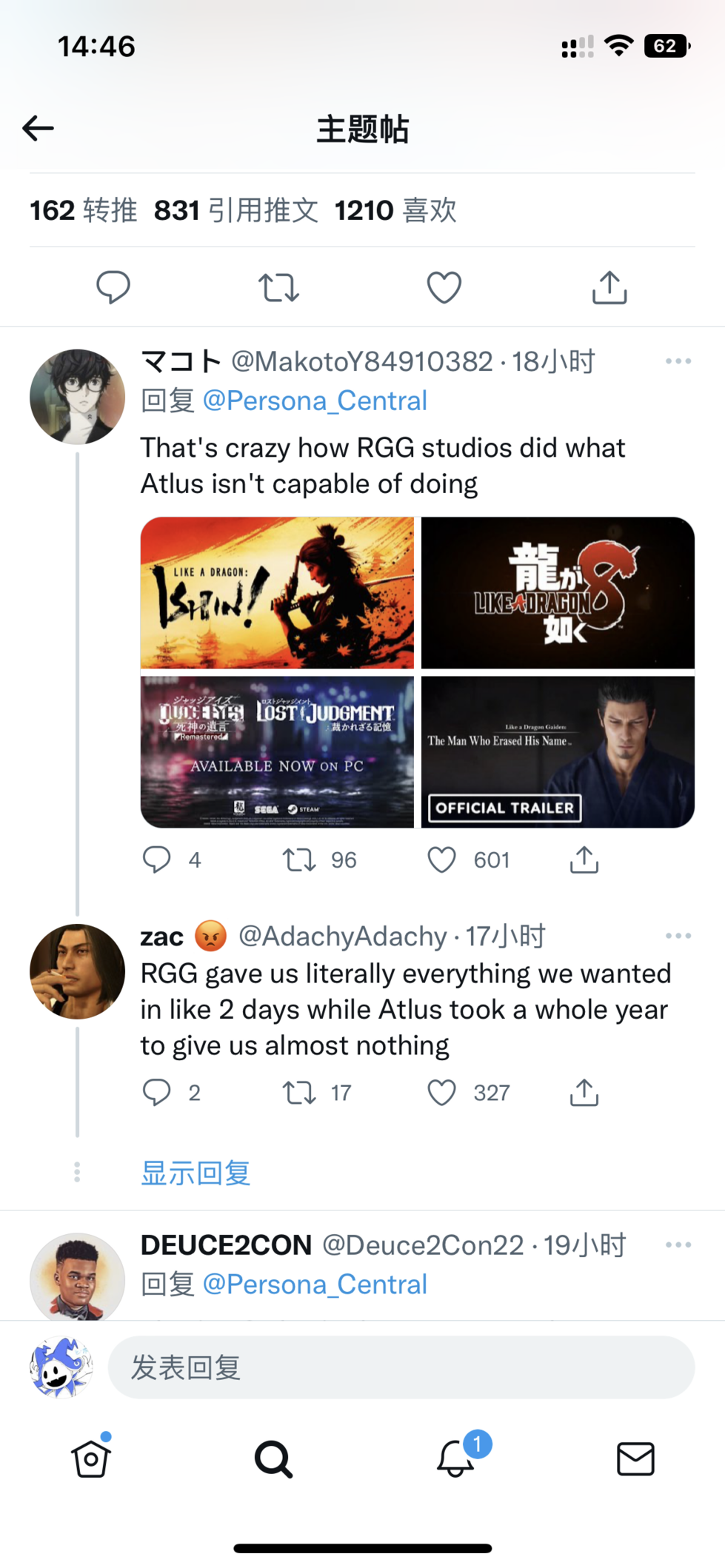Like zac's reply with 327 likes
725x1568 pixels.
coord(442,1092)
